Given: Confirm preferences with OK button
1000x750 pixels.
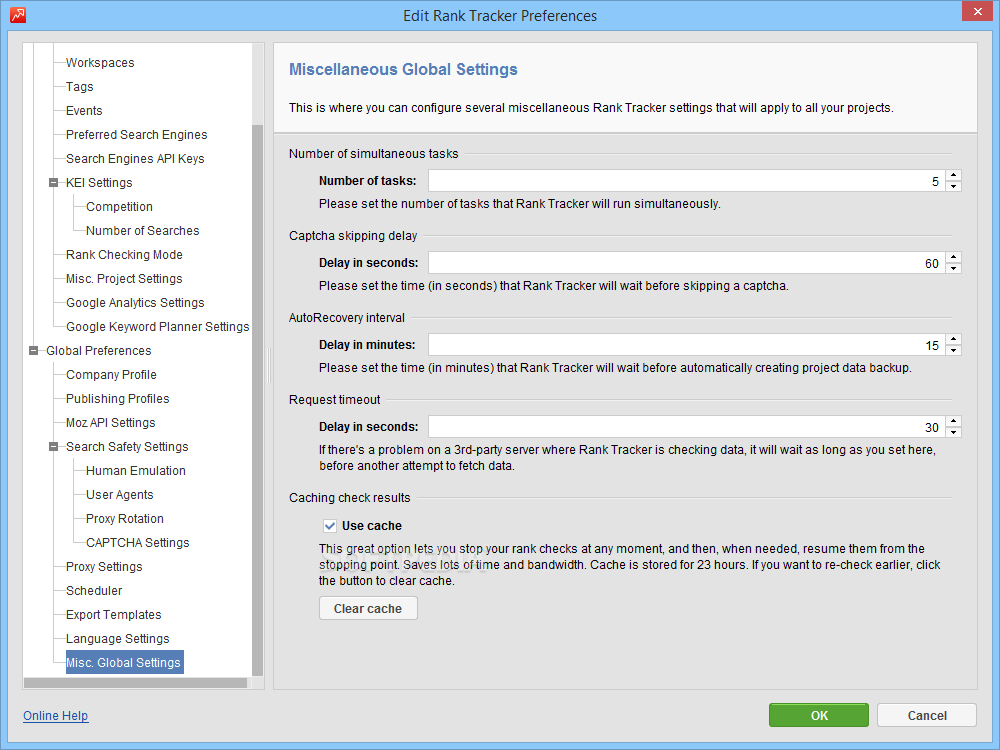Looking at the screenshot, I should pos(819,716).
